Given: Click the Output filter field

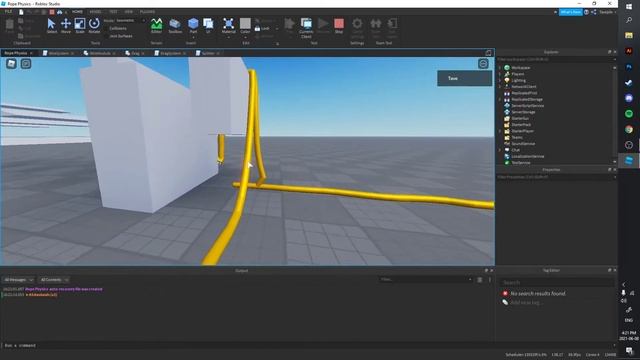Looking at the screenshot, I should click(x=426, y=280).
